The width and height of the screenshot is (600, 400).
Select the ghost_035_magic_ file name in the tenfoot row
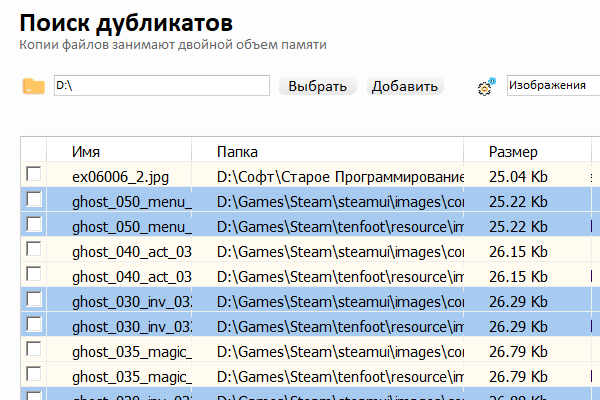click(x=131, y=377)
